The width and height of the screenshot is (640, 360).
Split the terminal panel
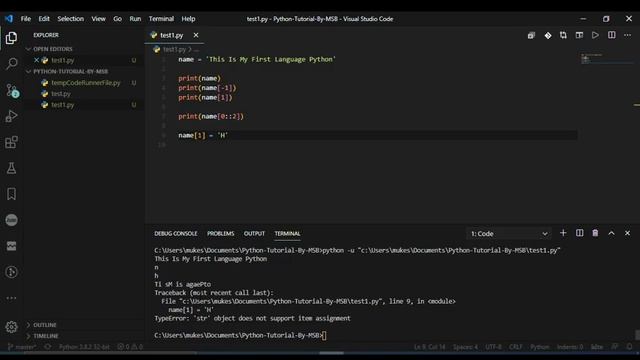pyautogui.click(x=579, y=233)
